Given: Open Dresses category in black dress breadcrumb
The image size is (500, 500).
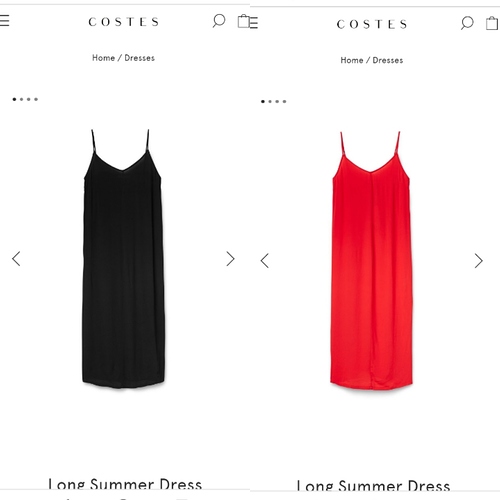Looking at the screenshot, I should tap(139, 58).
